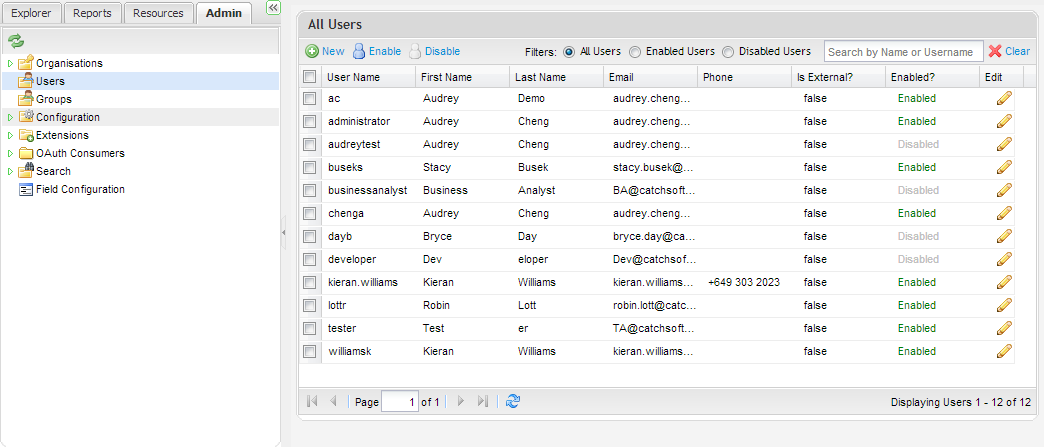Click the refresh icon in the Admin tree panel
Screen dimensions: 1044x447
(x=15, y=41)
